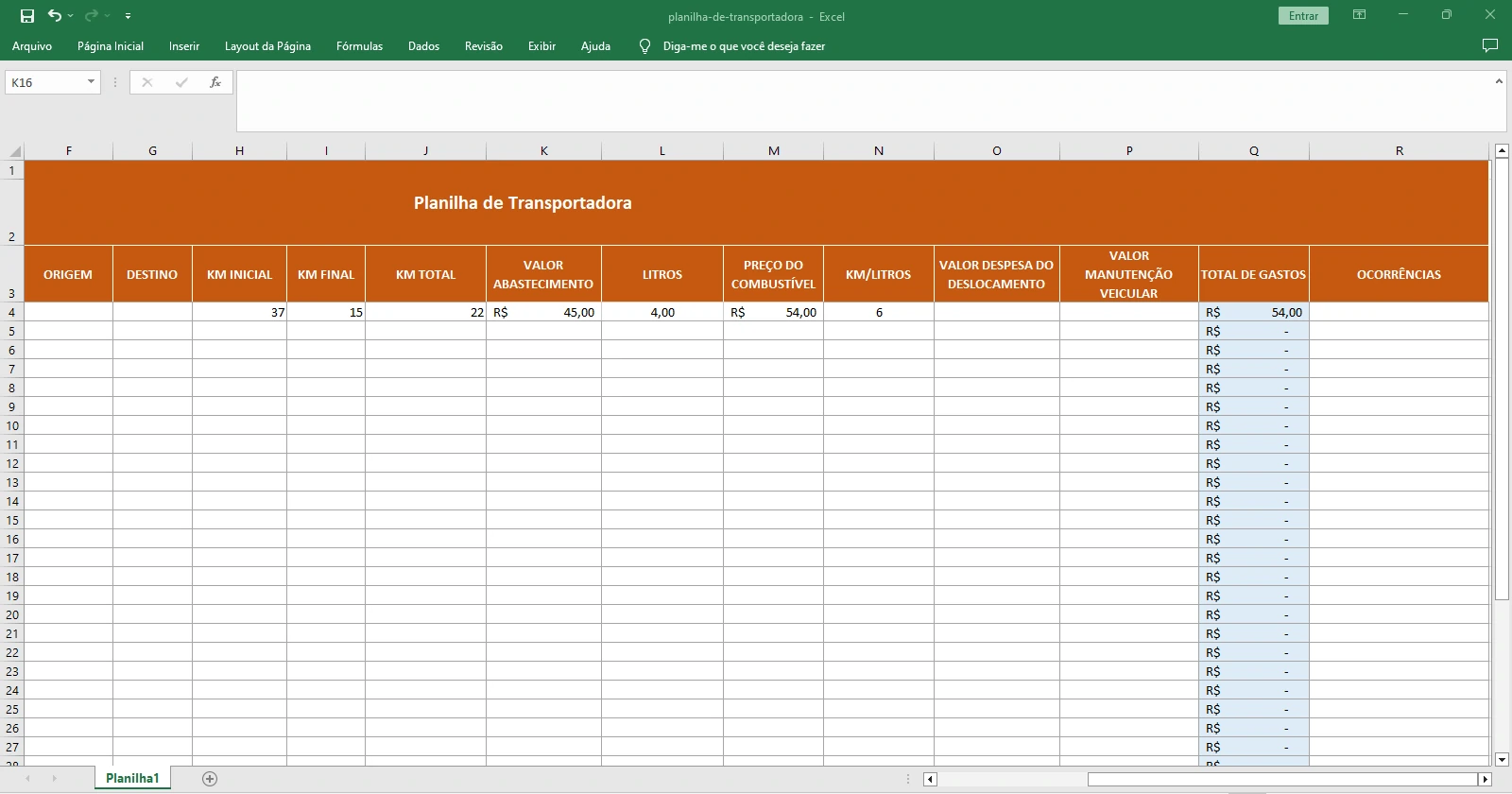Open the Undo history dropdown arrow
Viewport: 1512px width, 794px height.
(71, 16)
